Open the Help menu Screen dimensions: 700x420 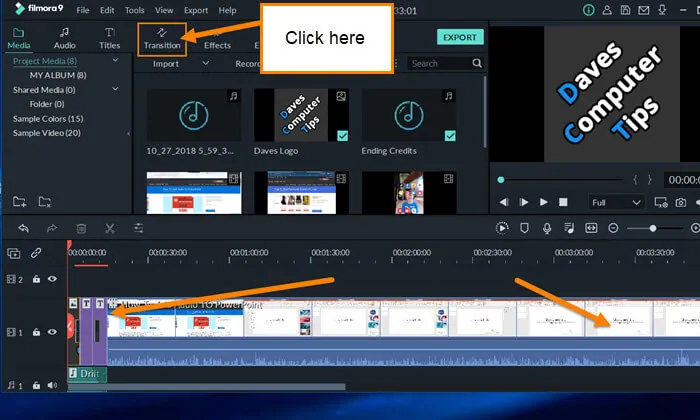pyautogui.click(x=227, y=10)
